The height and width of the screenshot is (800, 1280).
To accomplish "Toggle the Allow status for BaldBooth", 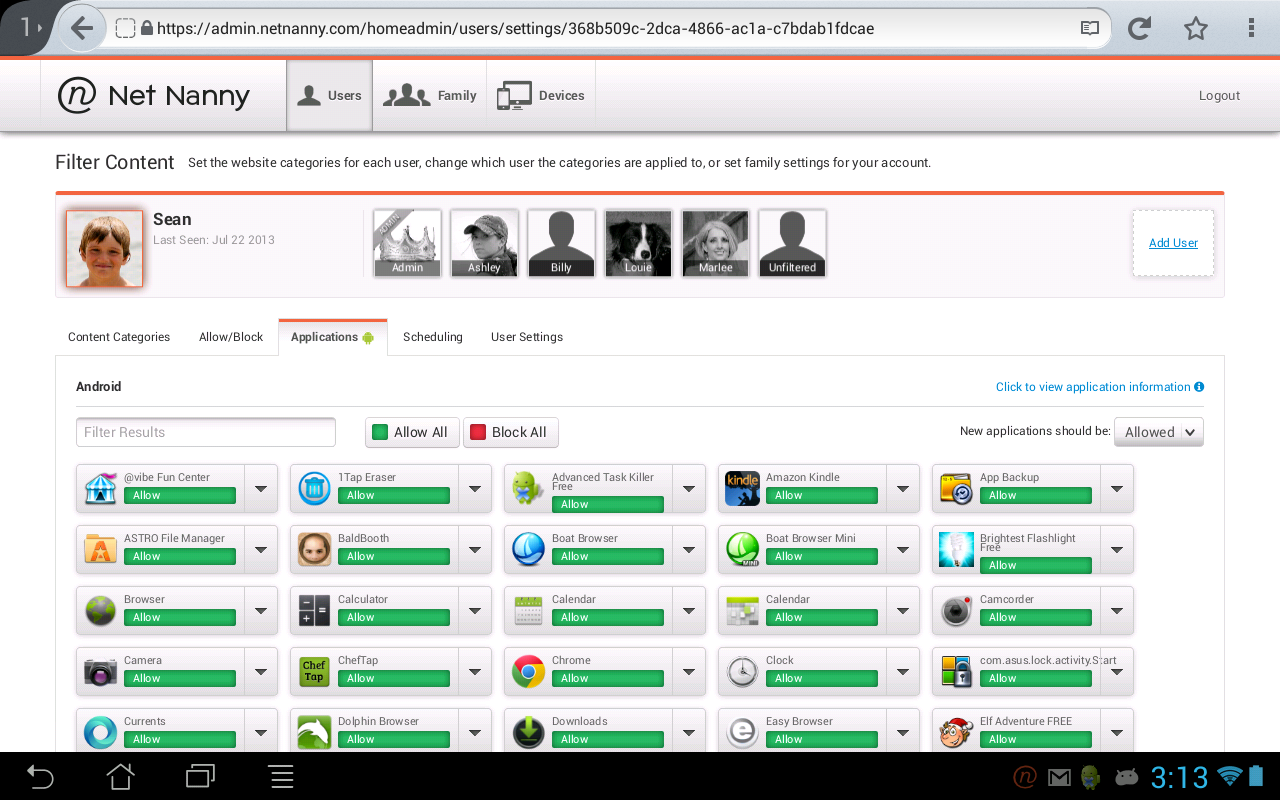I will (393, 556).
